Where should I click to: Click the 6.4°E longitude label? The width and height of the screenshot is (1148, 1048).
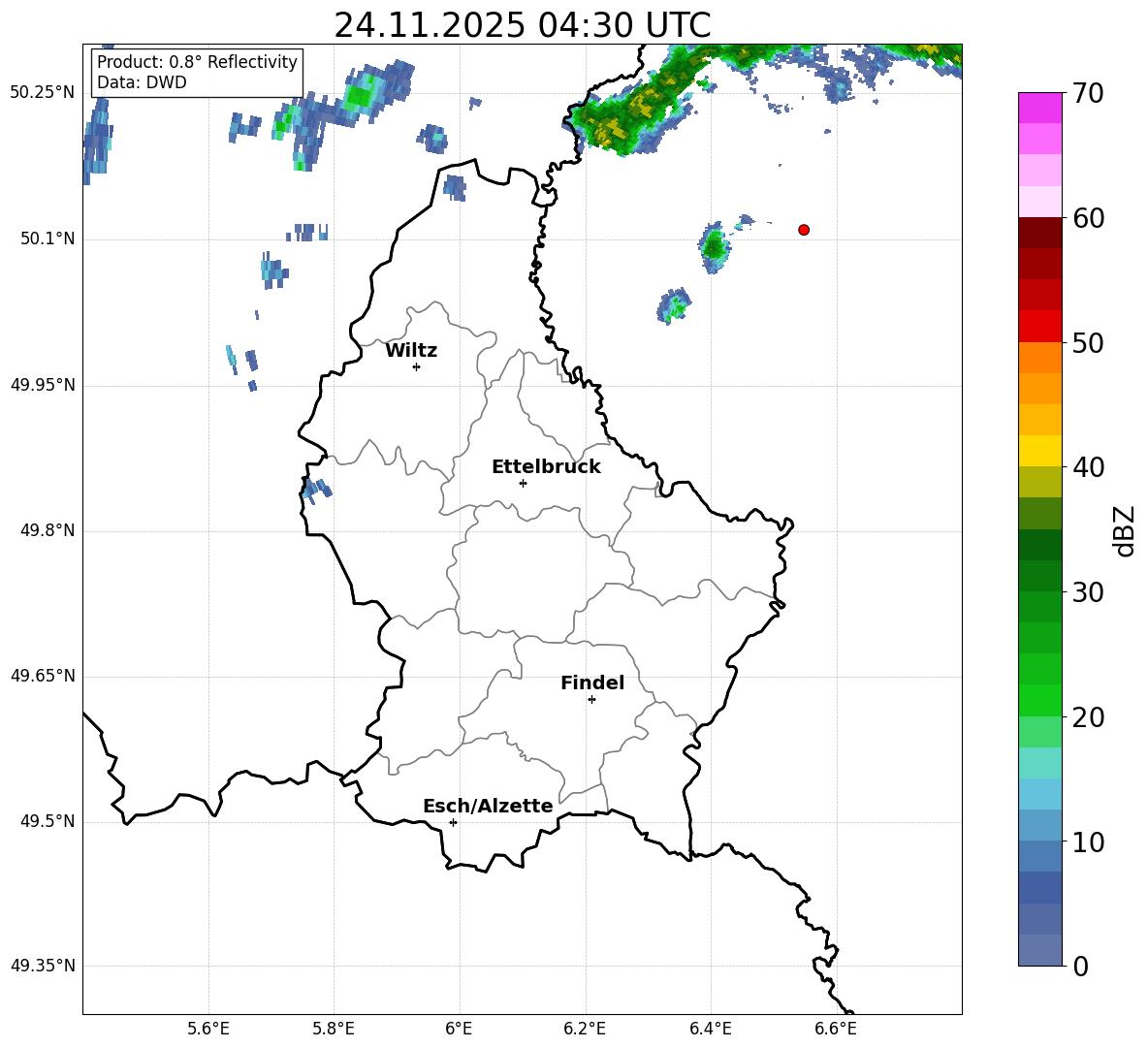(710, 1029)
